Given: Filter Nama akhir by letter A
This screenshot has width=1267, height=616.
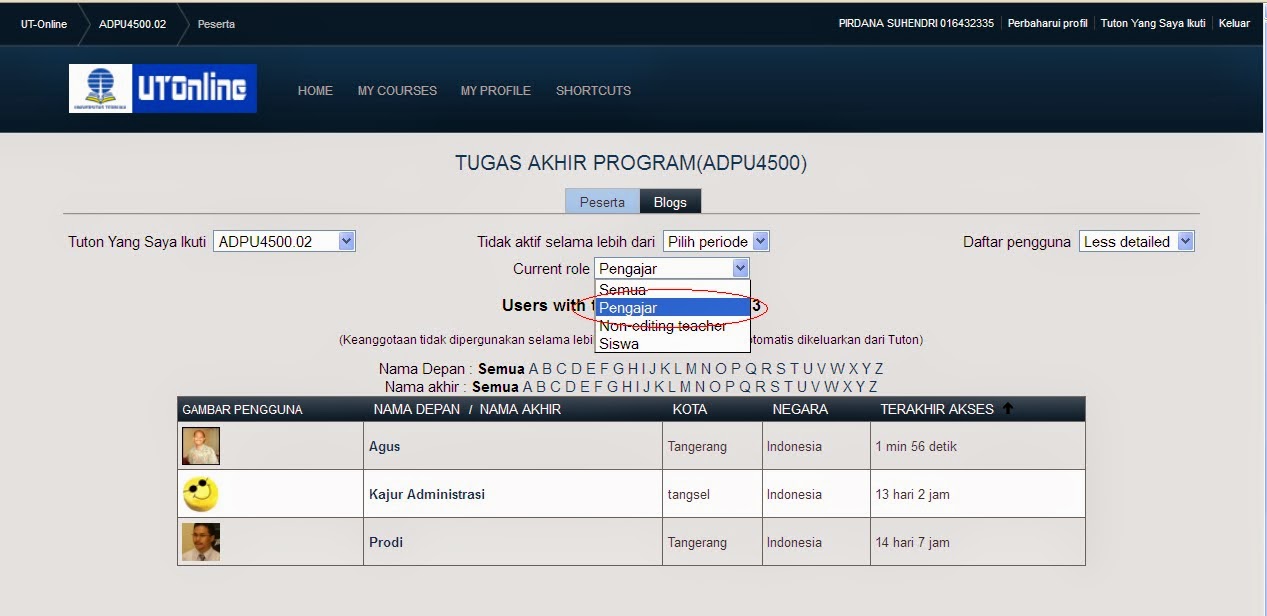Looking at the screenshot, I should tap(528, 387).
